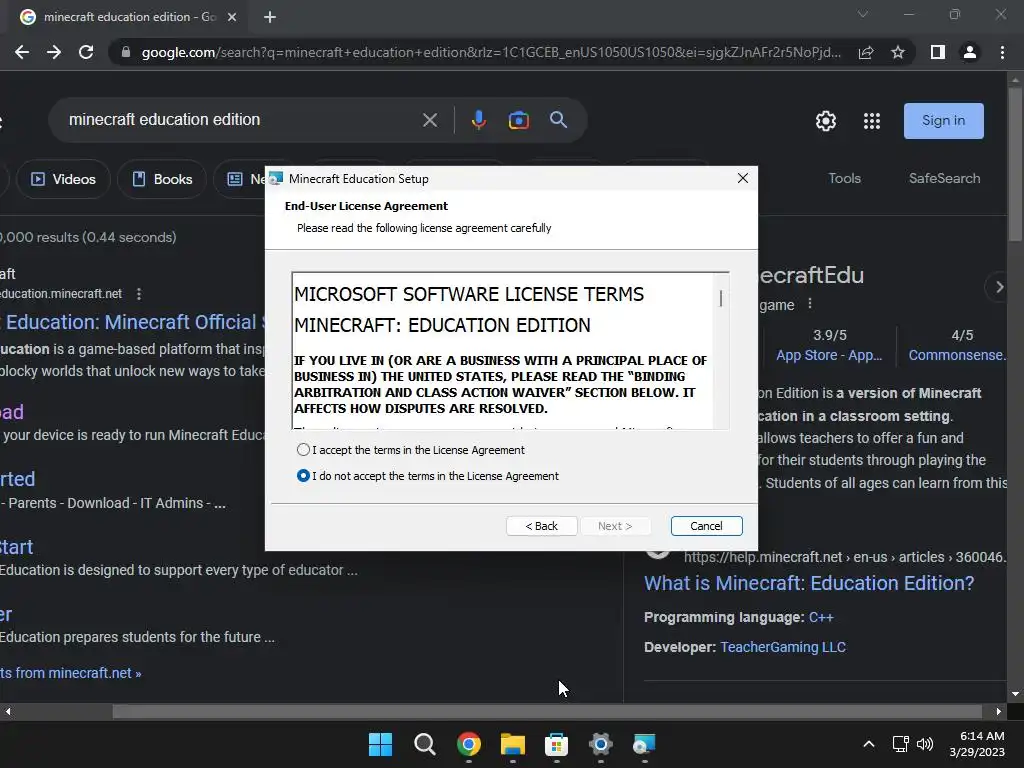Screen dimensions: 1024x768
Task: Select 'I do not accept the terms' radio button
Action: coord(303,476)
